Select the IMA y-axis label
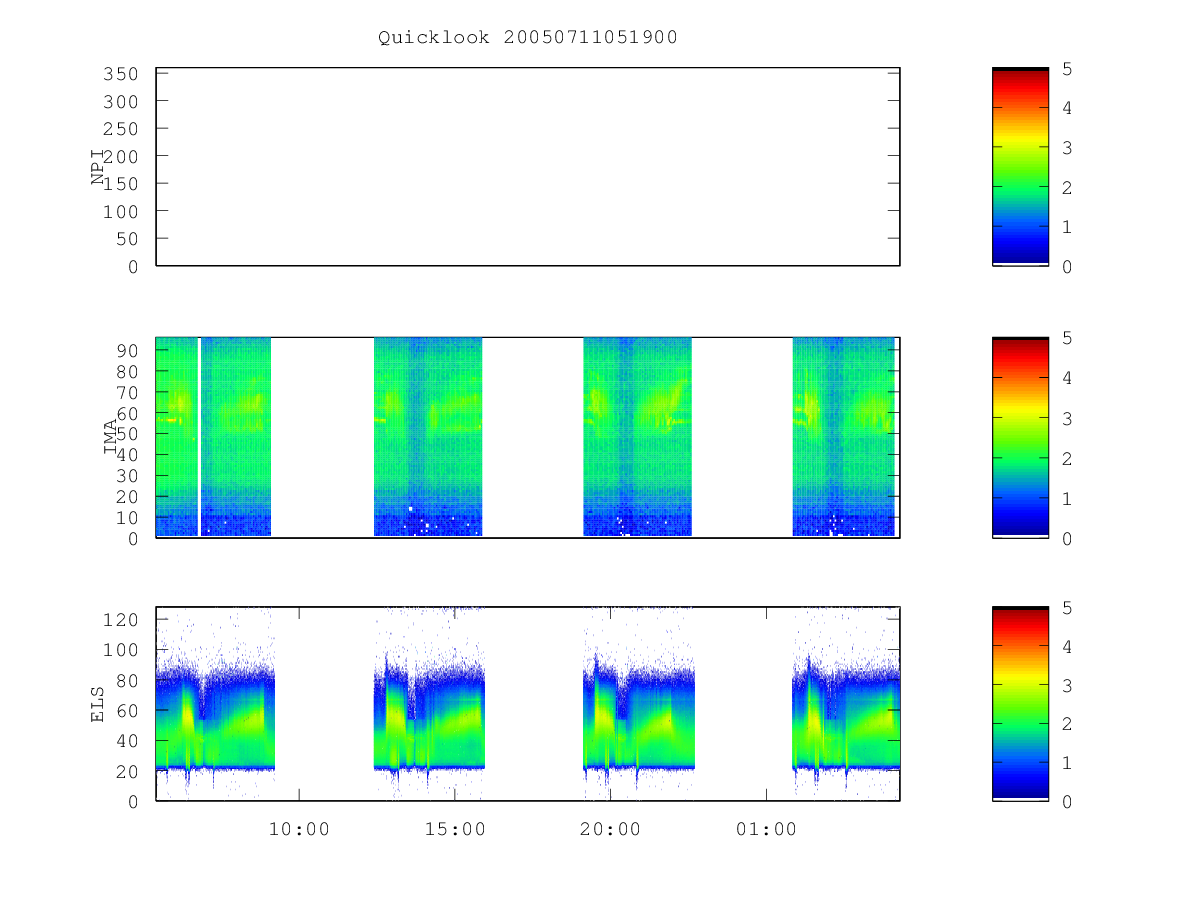 (110, 438)
